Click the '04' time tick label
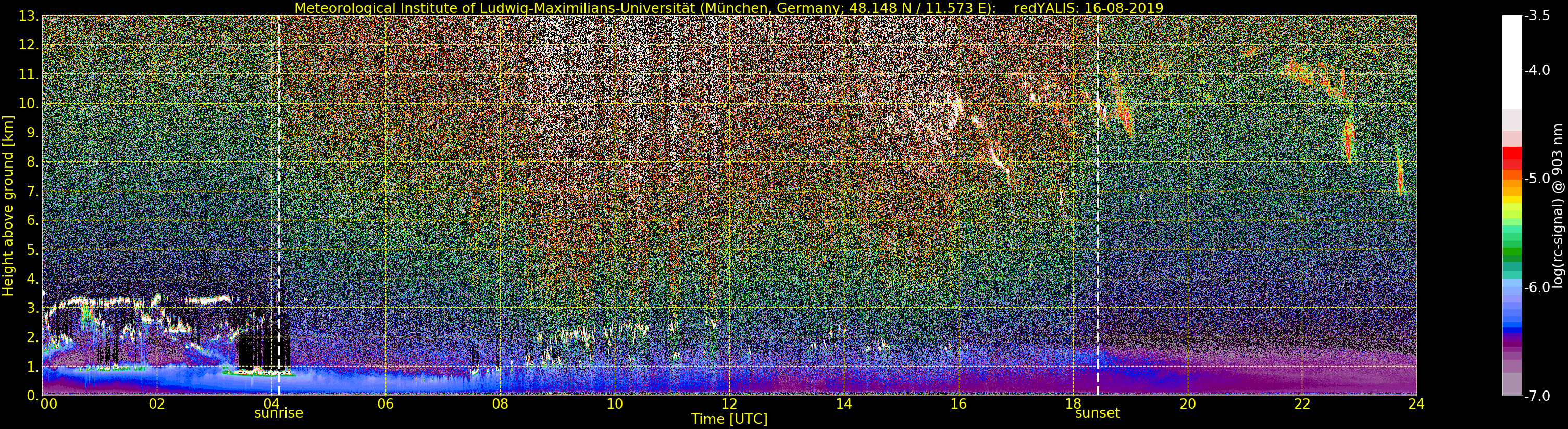1568x429 pixels. (271, 404)
